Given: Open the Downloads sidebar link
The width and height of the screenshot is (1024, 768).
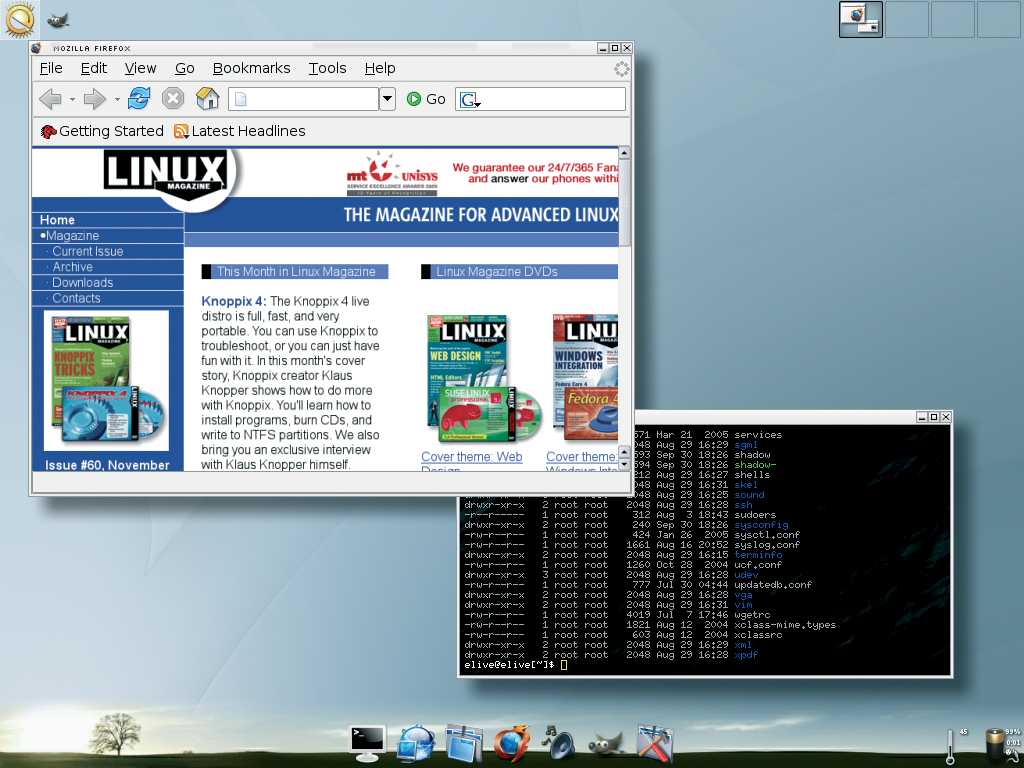Looking at the screenshot, I should [82, 283].
